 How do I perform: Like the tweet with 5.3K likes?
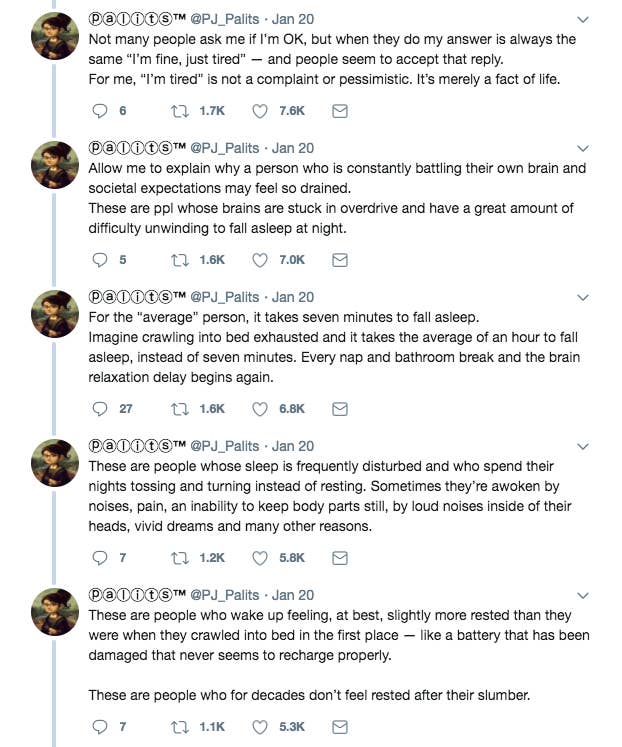click(x=260, y=727)
